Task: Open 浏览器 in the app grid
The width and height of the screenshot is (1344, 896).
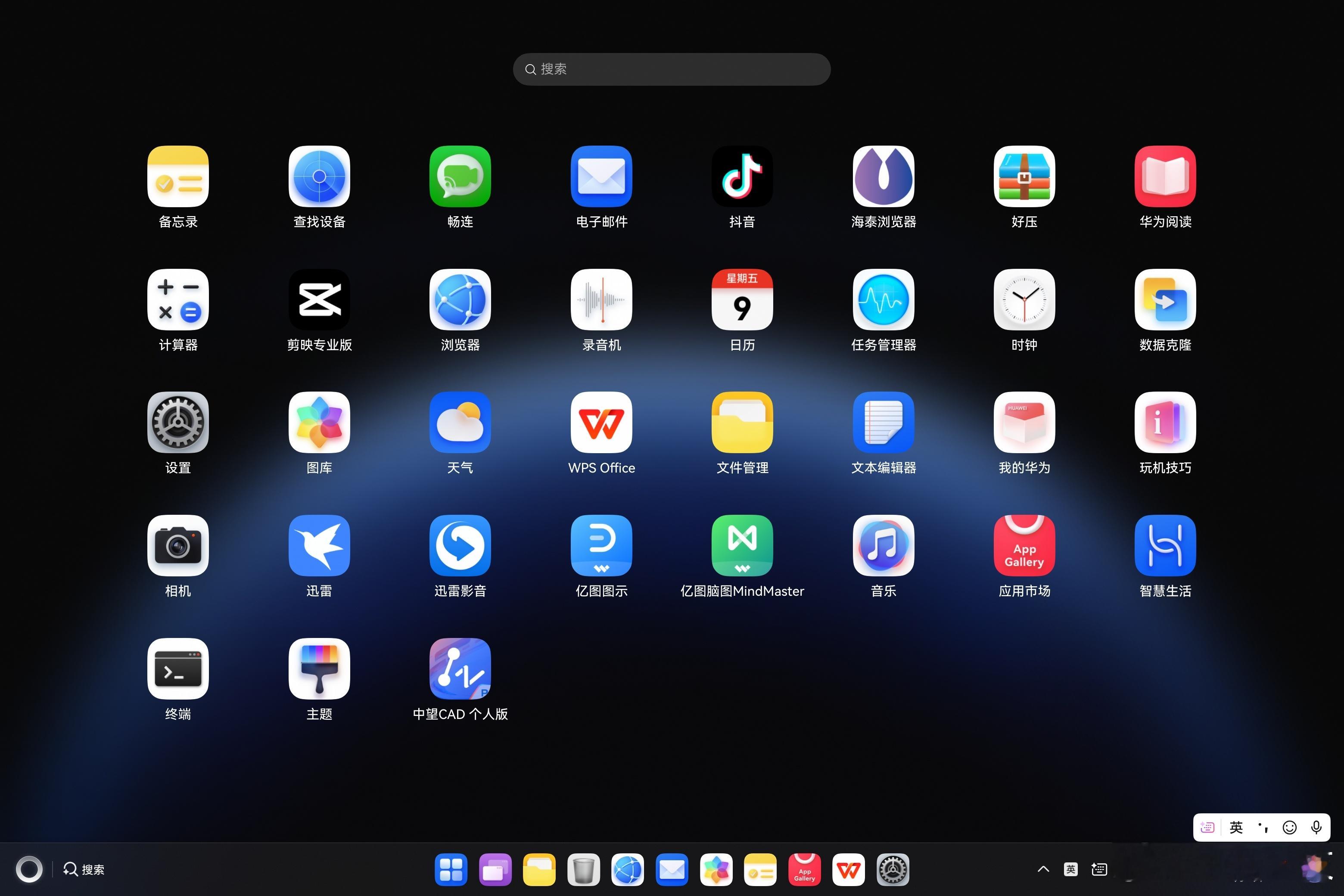Action: (x=460, y=299)
